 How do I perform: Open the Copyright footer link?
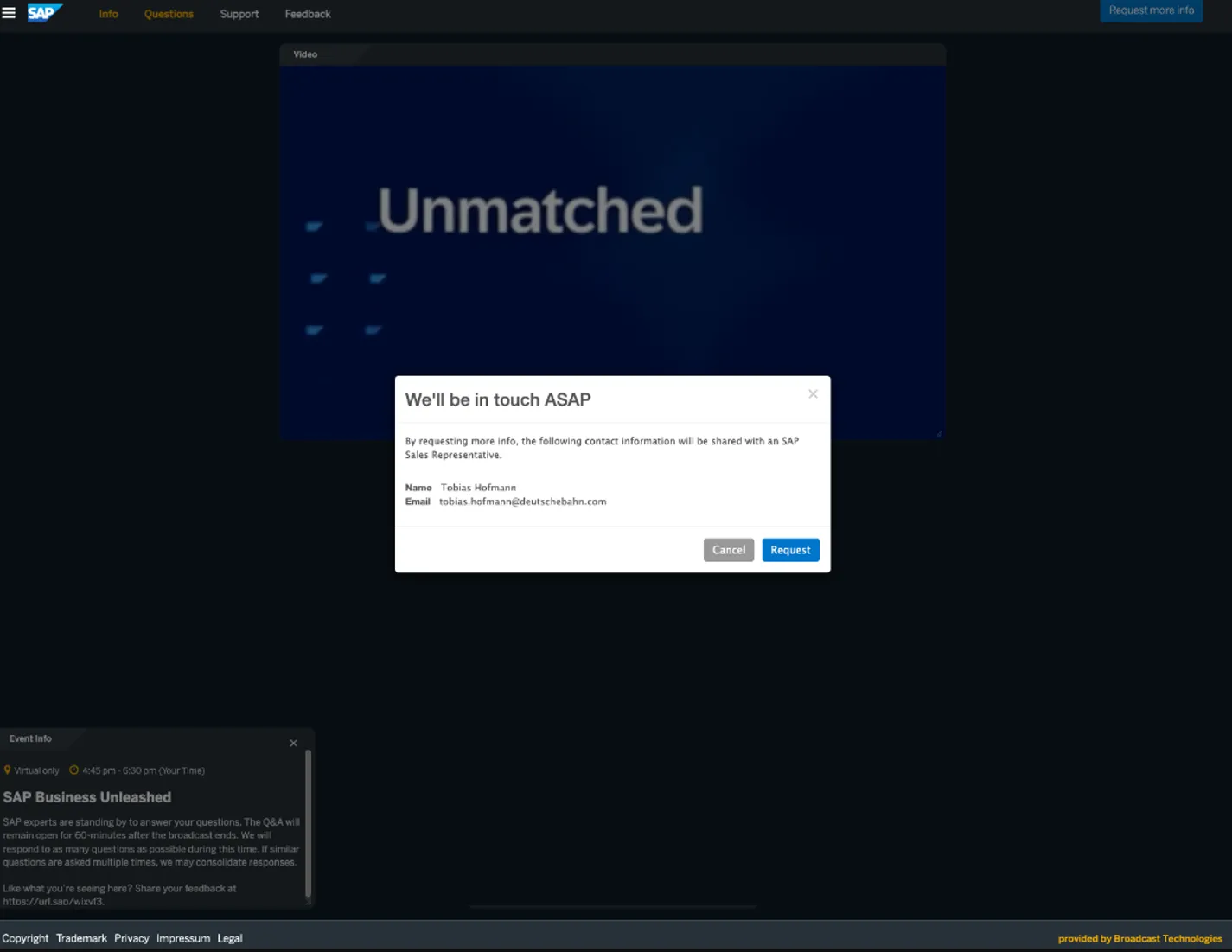point(25,938)
